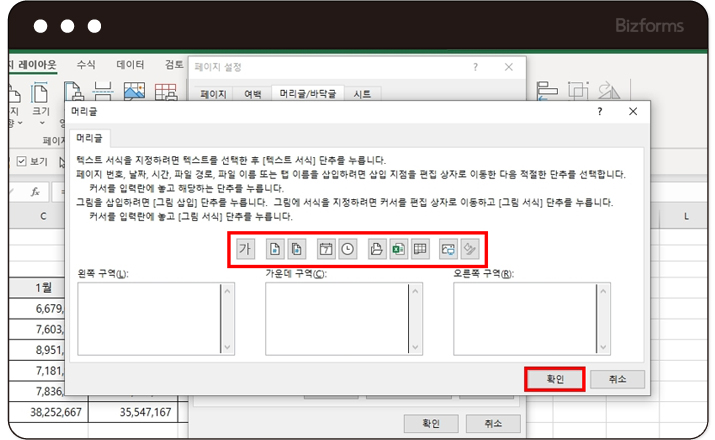The image size is (715, 440).
Task: Select column C header
Action: (43, 217)
